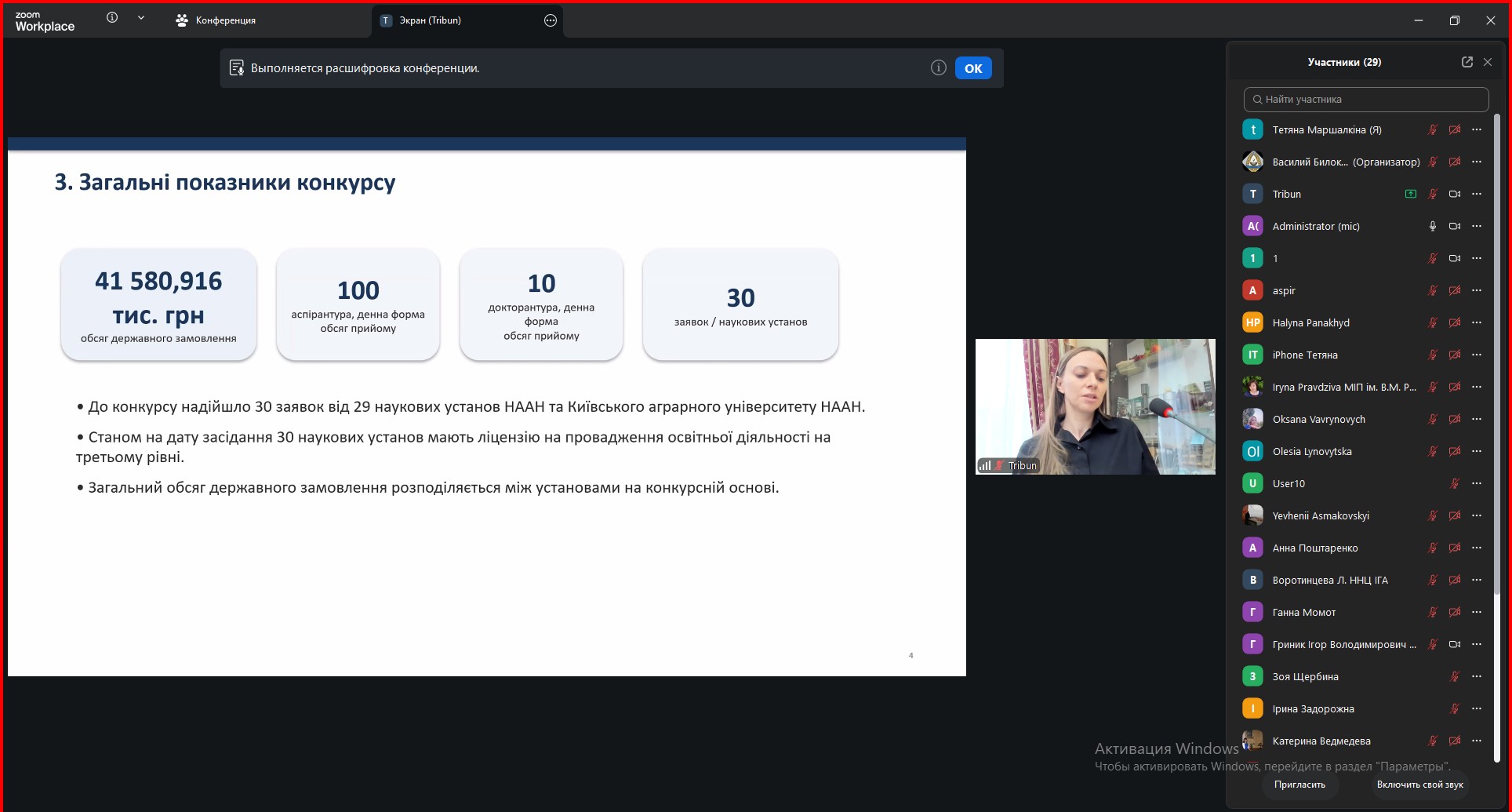This screenshot has height=812, width=1512.
Task: Select the participant name Olesia Lynovytska
Action: (x=1312, y=451)
